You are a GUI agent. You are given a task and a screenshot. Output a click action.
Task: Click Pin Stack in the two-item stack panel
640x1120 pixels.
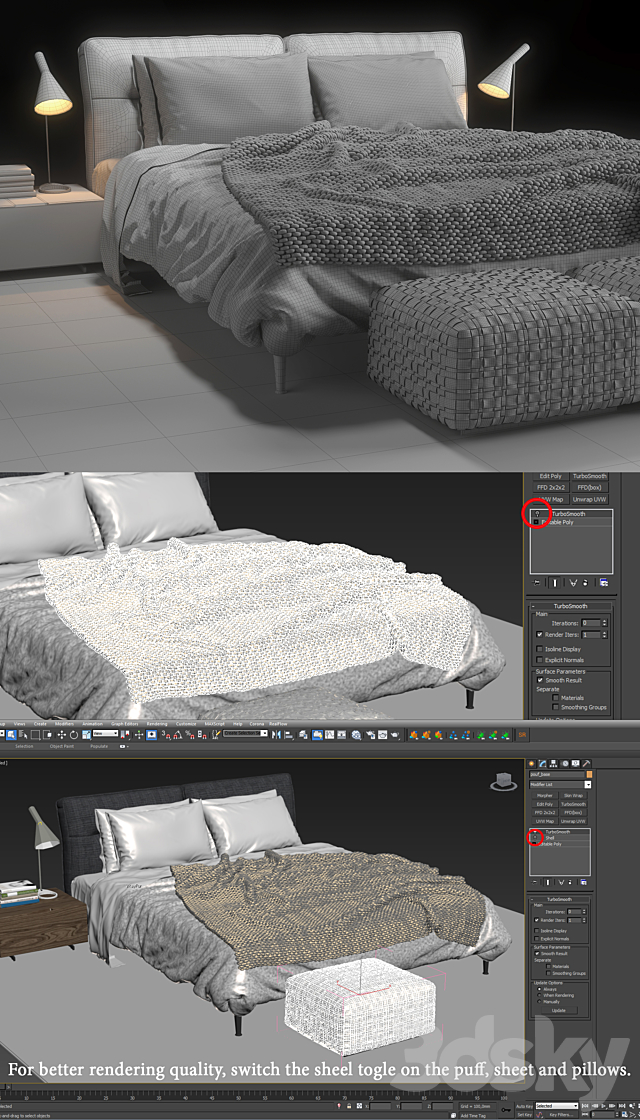point(536,582)
